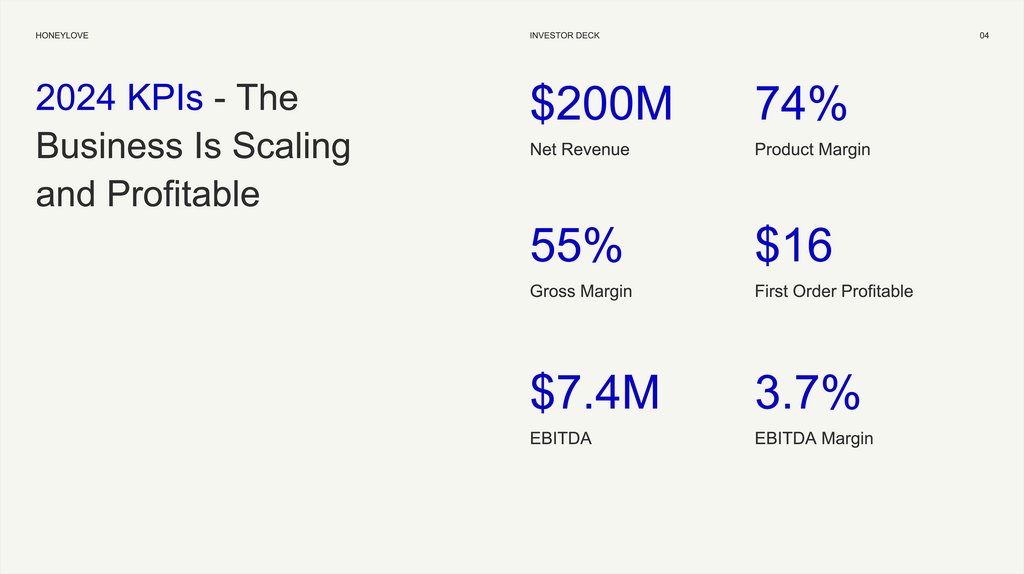Click the First Order Profitable label
The image size is (1024, 574).
click(833, 292)
